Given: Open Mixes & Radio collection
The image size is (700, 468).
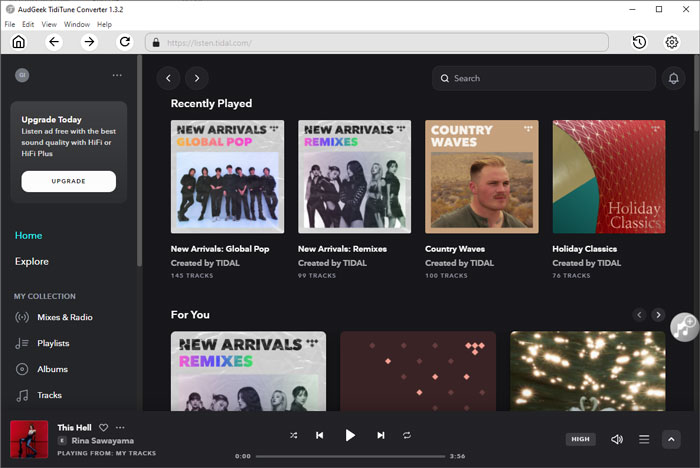Looking at the screenshot, I should [65, 318].
